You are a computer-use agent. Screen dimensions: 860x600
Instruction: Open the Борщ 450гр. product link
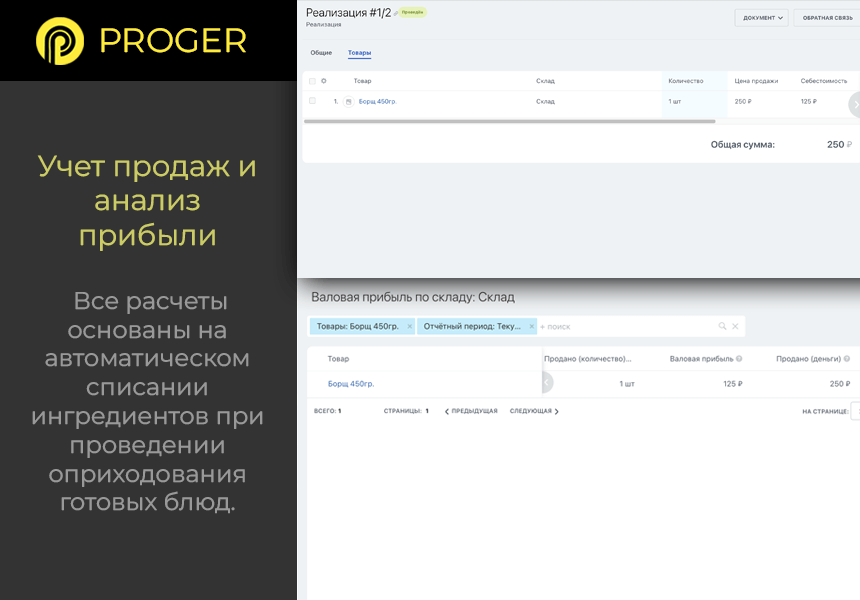[x=376, y=101]
